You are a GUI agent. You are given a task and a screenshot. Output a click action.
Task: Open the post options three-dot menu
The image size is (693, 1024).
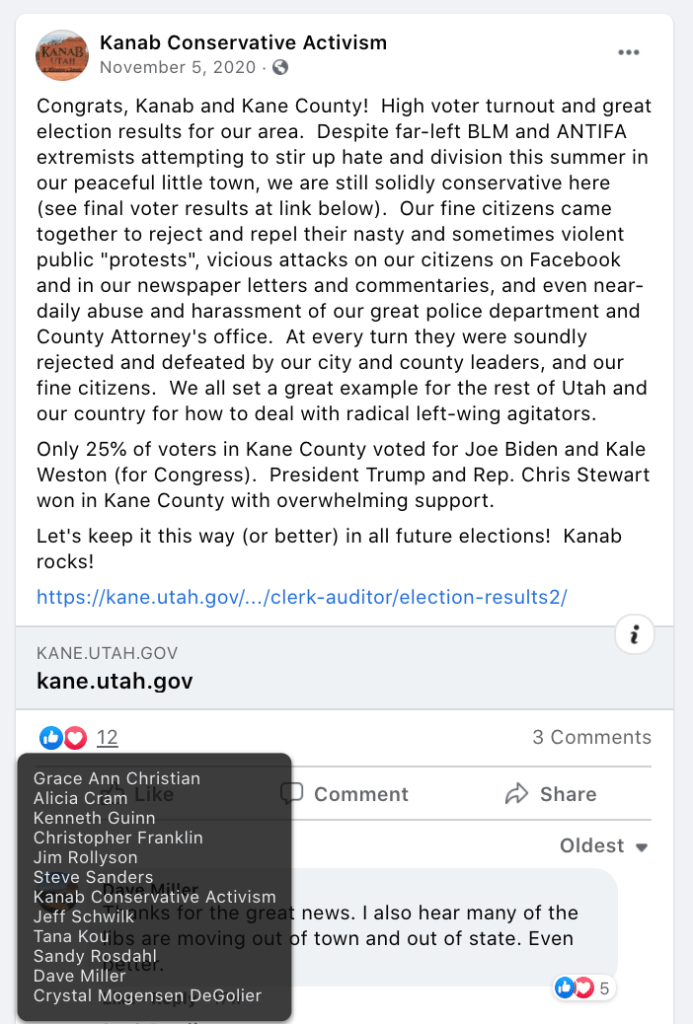pyautogui.click(x=628, y=53)
